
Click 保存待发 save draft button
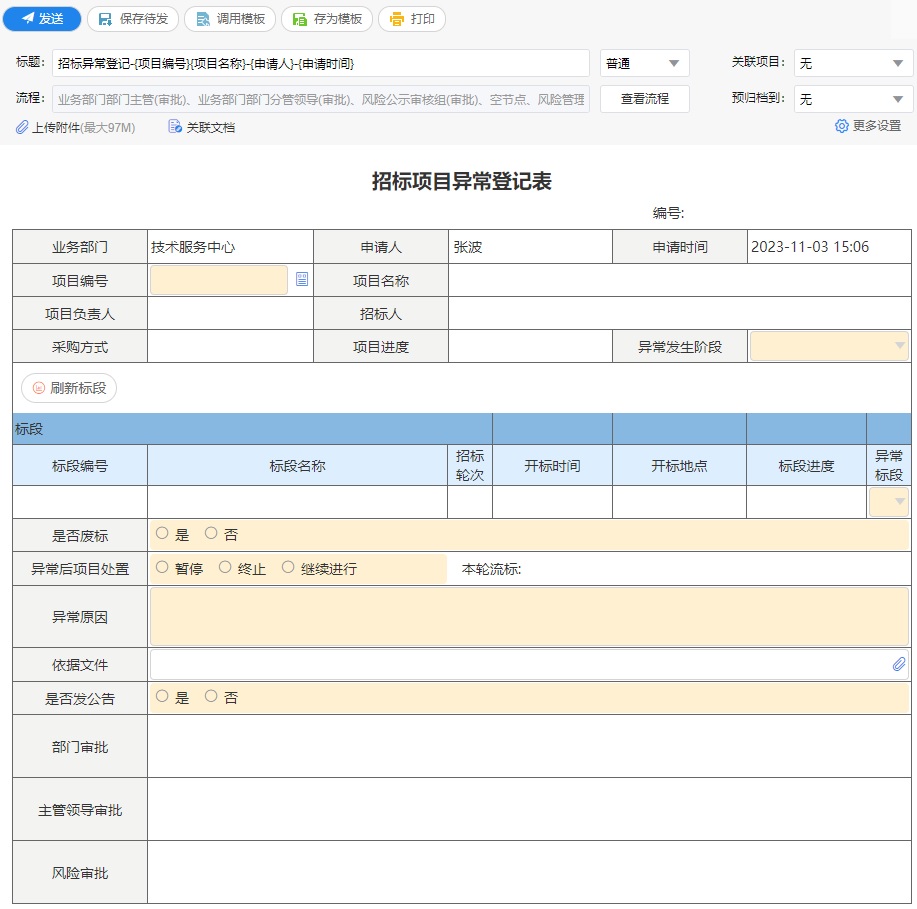[133, 19]
